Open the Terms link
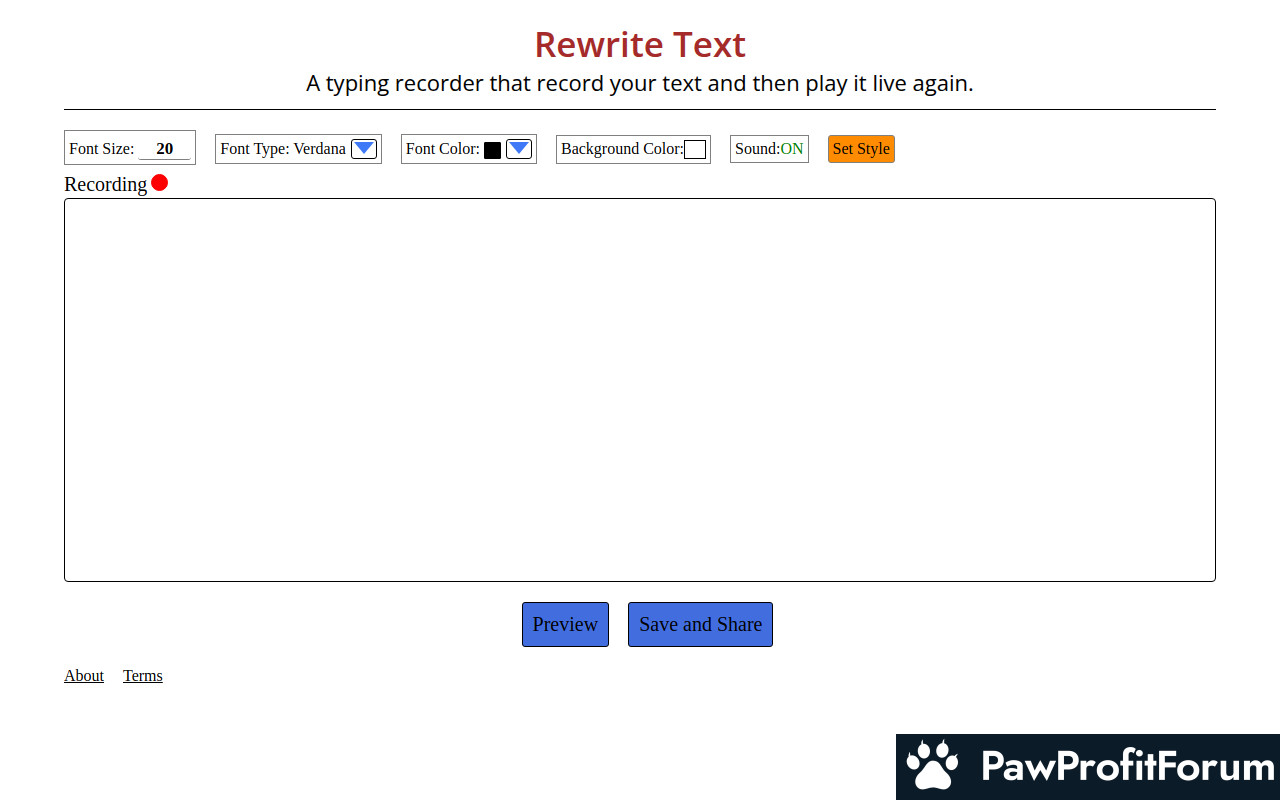The height and width of the screenshot is (800, 1280). (x=143, y=676)
